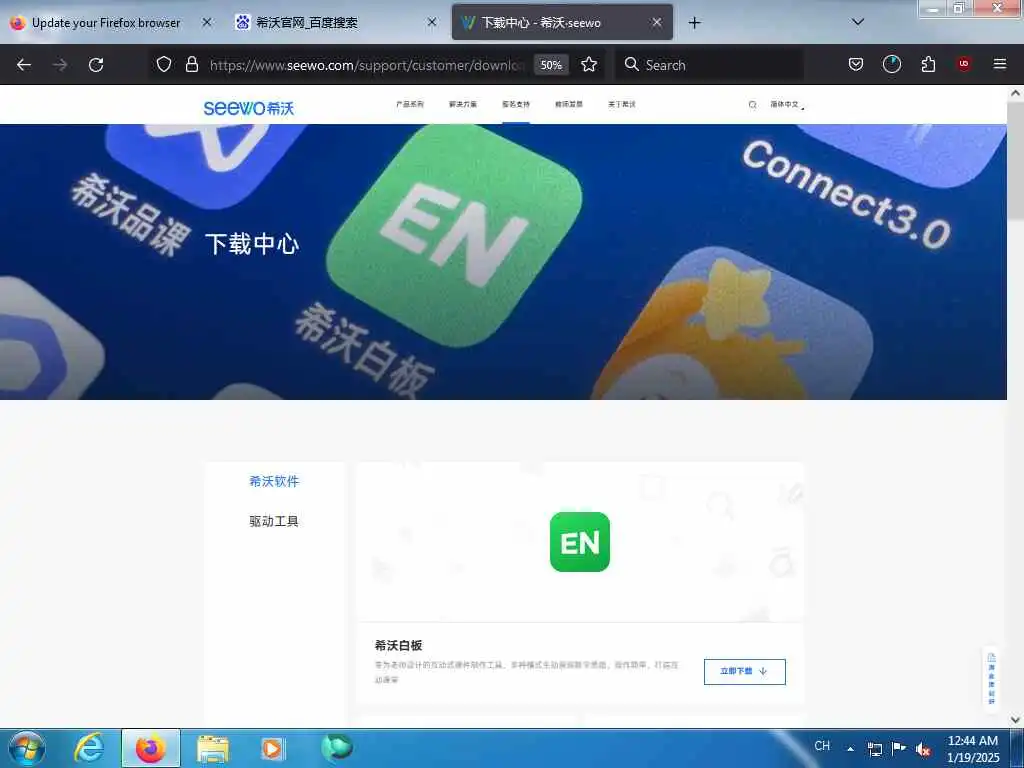
Task: Open the tracking protection shield icon
Action: [x=164, y=64]
